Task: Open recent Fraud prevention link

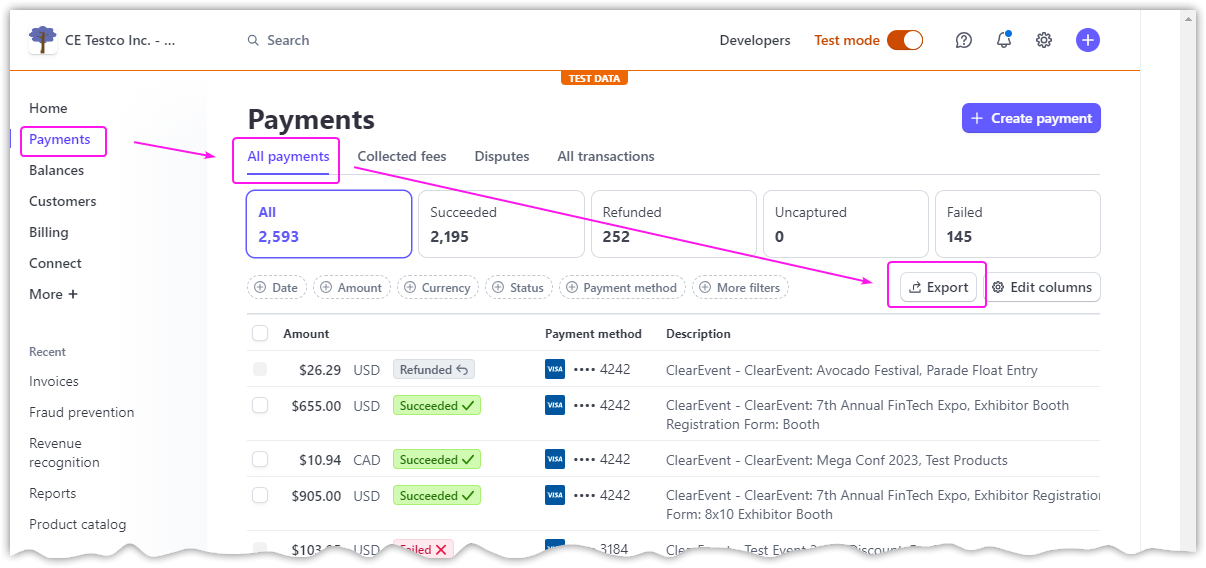Action: click(82, 412)
